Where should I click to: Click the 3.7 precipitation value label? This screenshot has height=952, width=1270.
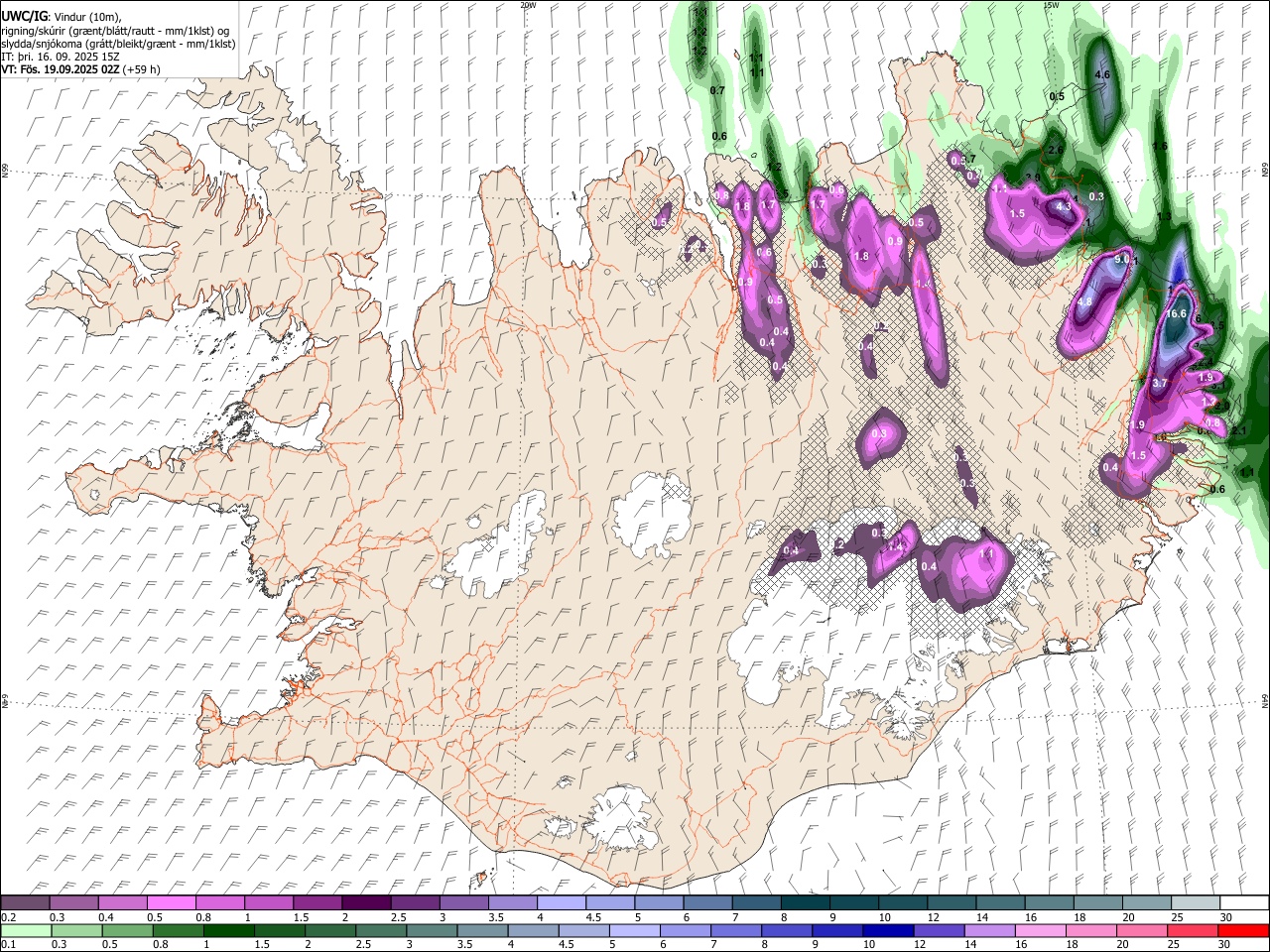(1162, 383)
